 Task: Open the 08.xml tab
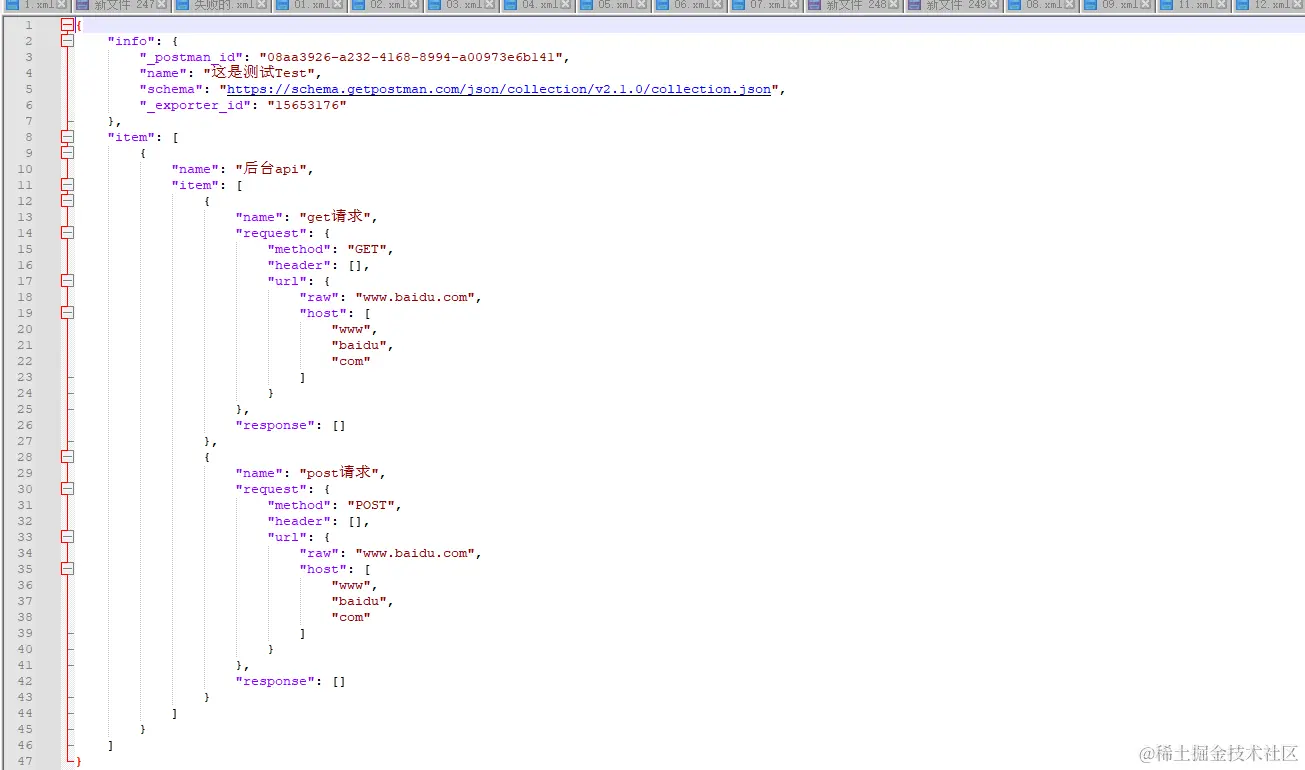pos(1041,5)
